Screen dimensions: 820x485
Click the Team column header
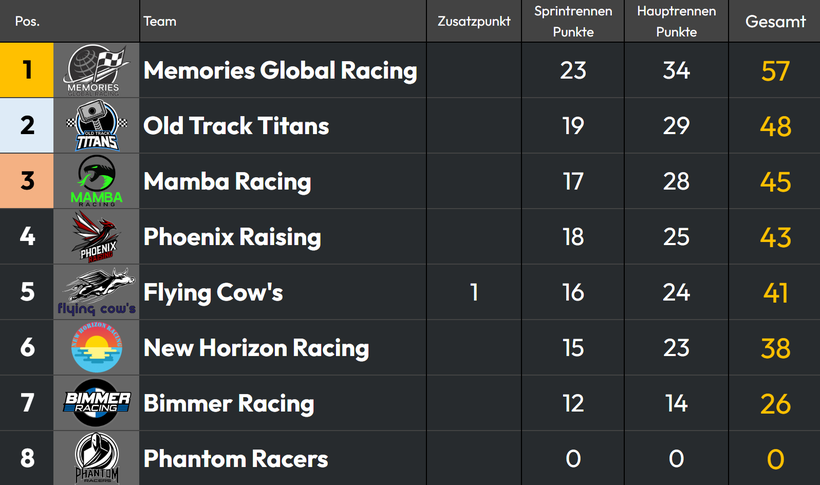[160, 21]
